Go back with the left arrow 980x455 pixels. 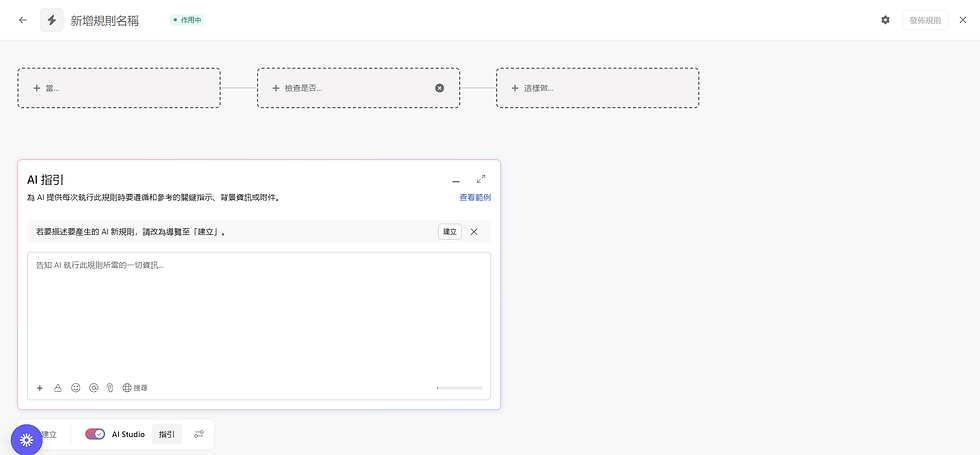(22, 20)
